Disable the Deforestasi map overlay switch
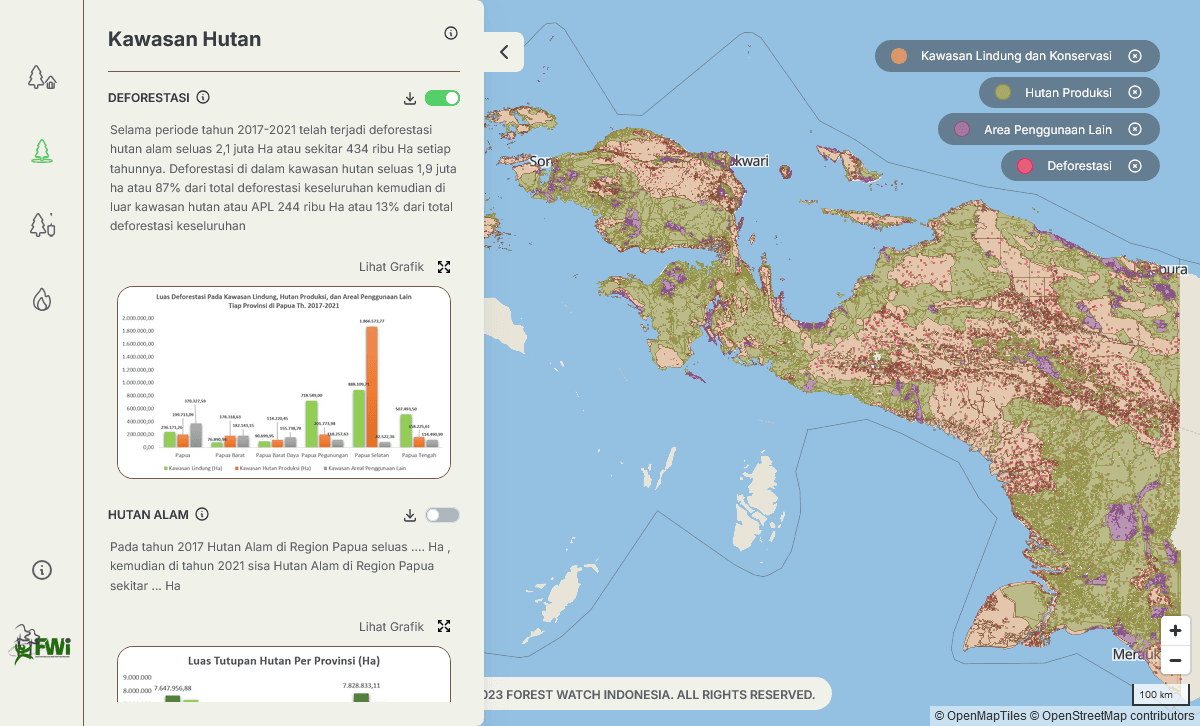Viewport: 1200px width, 726px height. (441, 97)
